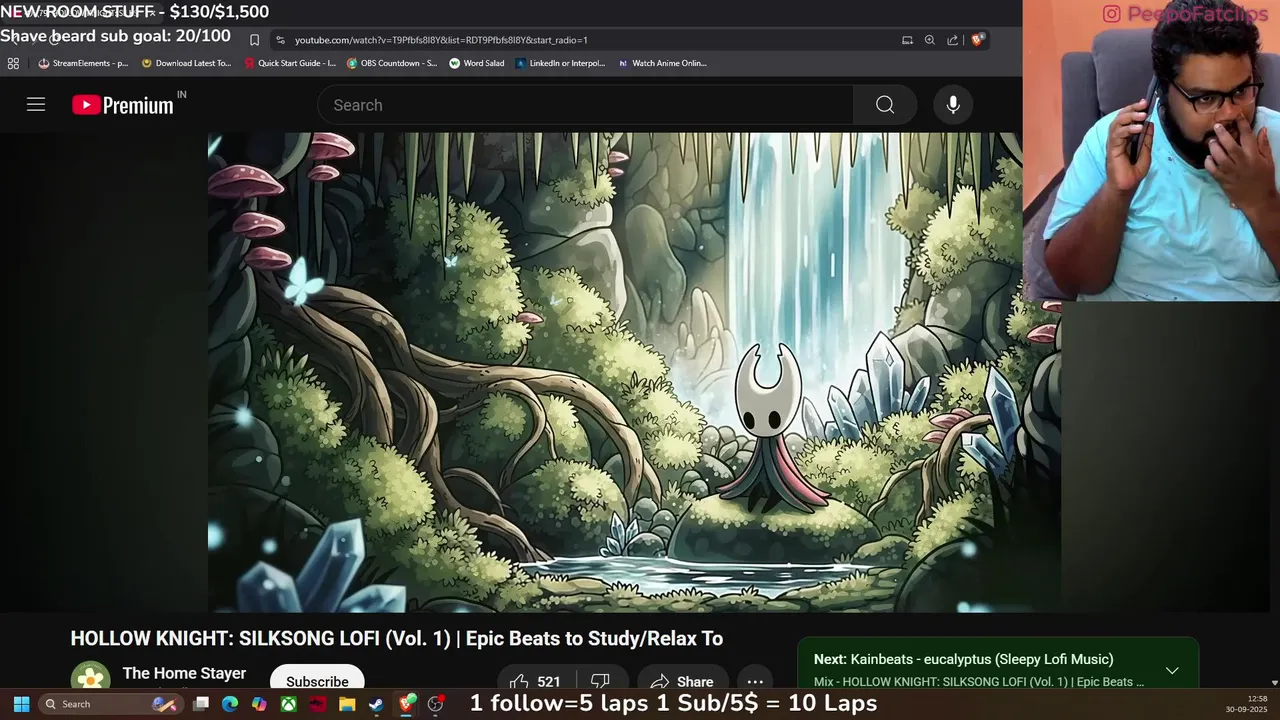Open the red app icon beside Xbox
The height and width of the screenshot is (720, 1280).
click(x=318, y=704)
